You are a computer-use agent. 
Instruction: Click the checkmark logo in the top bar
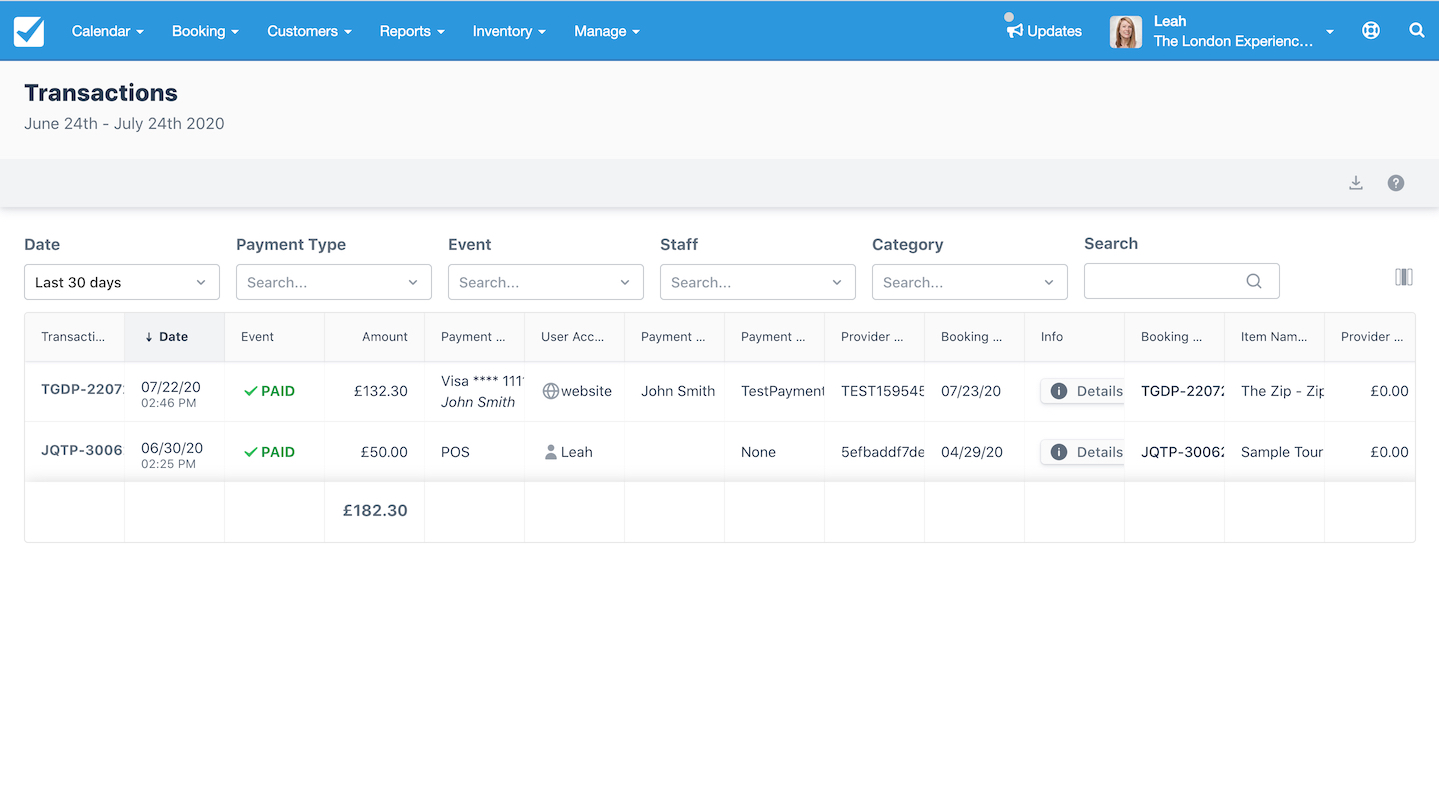(29, 31)
